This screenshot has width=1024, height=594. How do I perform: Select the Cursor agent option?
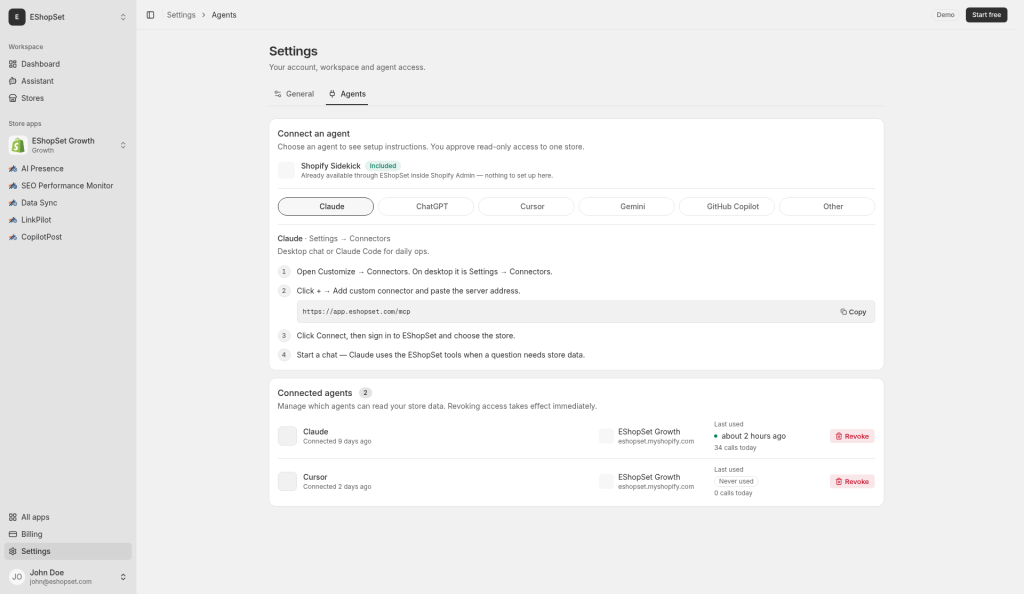pyautogui.click(x=526, y=206)
